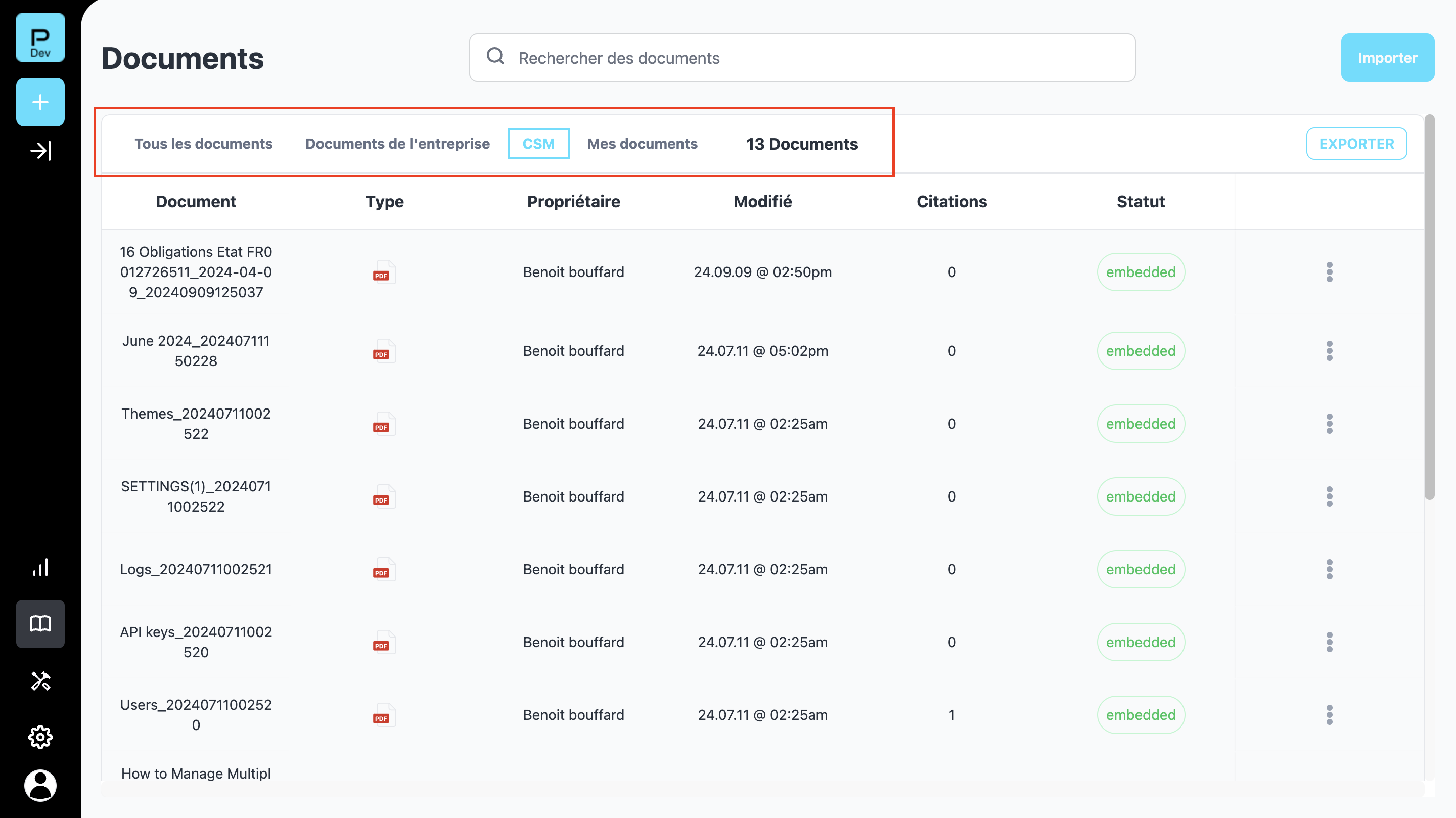Click embedded status of Logs row
Viewport: 1456px width, 818px height.
[1141, 569]
